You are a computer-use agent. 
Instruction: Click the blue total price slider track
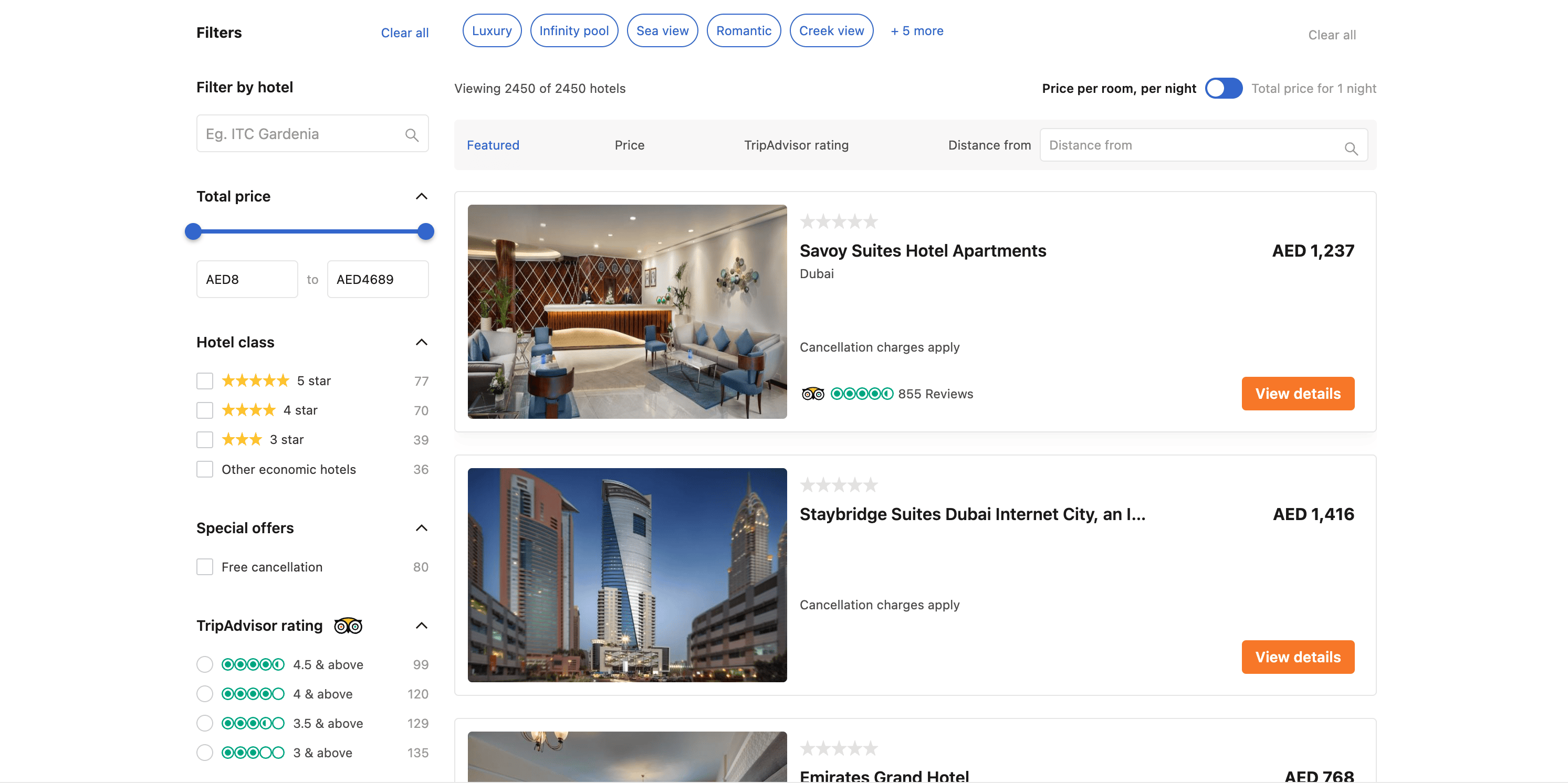tap(309, 231)
